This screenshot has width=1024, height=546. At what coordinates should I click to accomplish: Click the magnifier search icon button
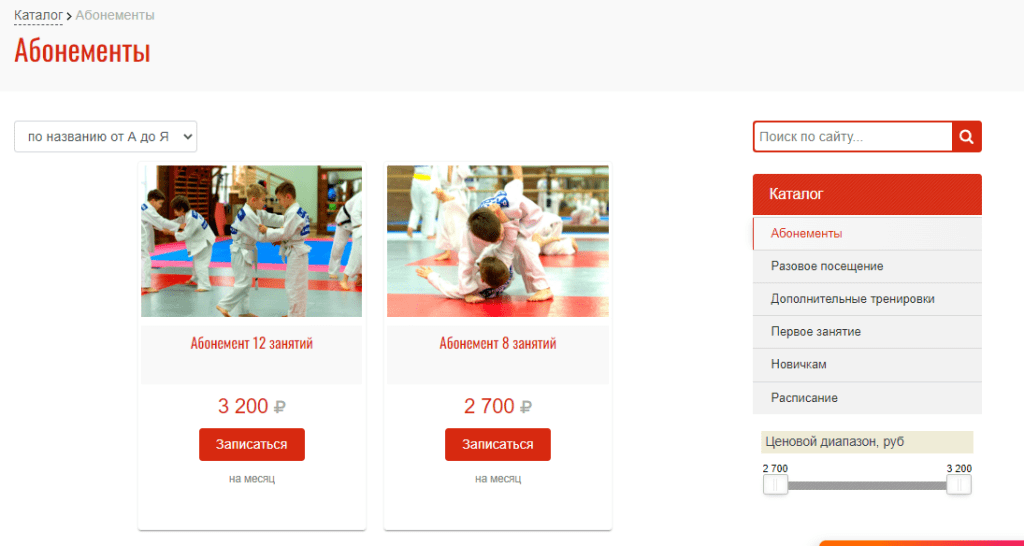pos(967,136)
